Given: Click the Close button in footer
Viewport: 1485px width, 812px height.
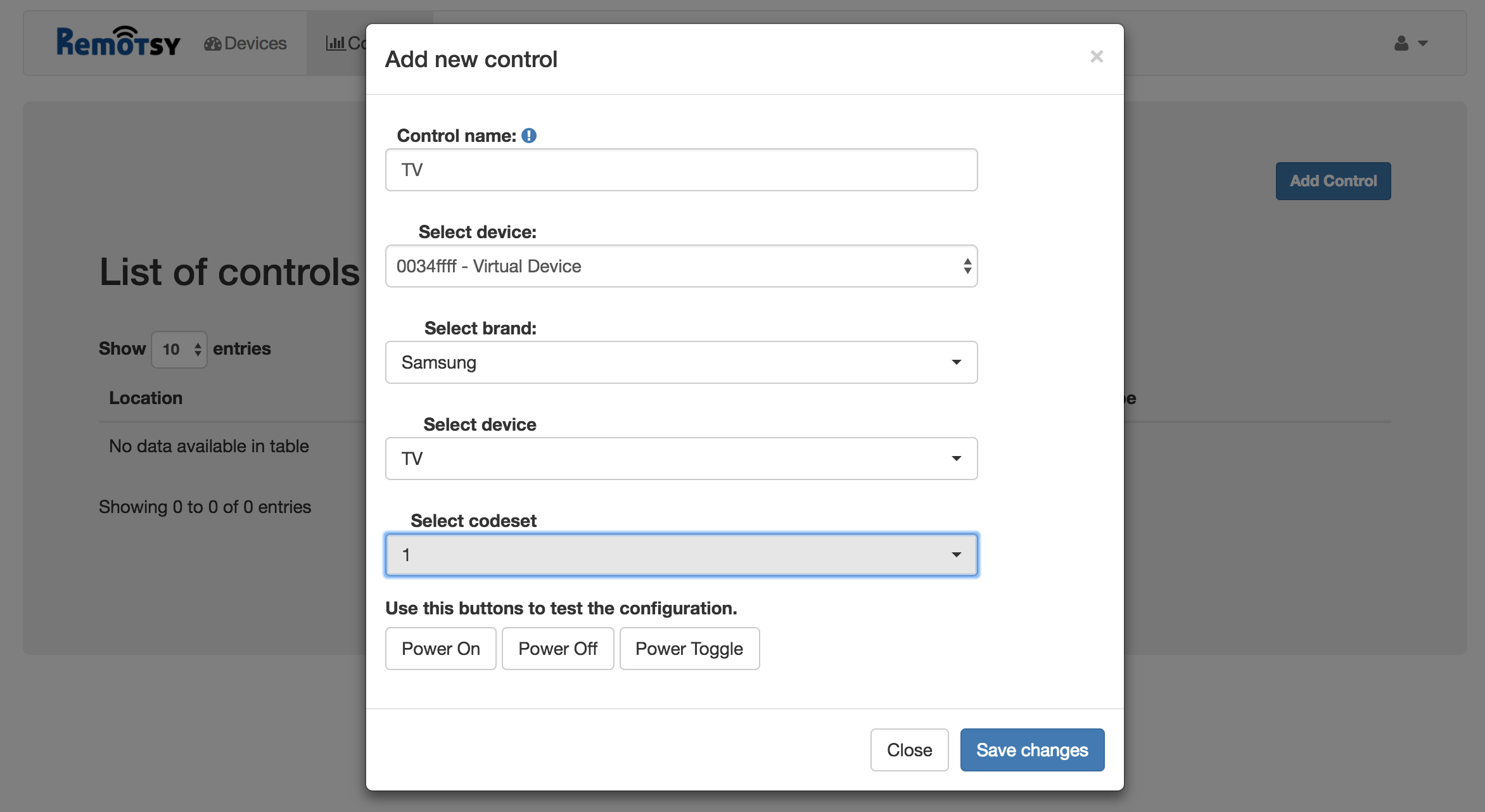Looking at the screenshot, I should point(909,750).
